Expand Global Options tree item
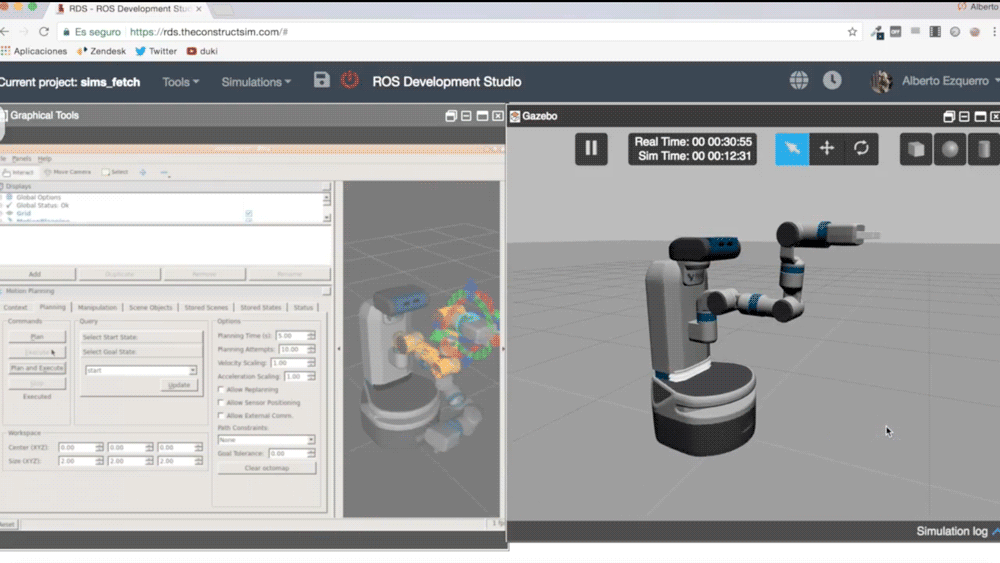 pyautogui.click(x=3, y=198)
